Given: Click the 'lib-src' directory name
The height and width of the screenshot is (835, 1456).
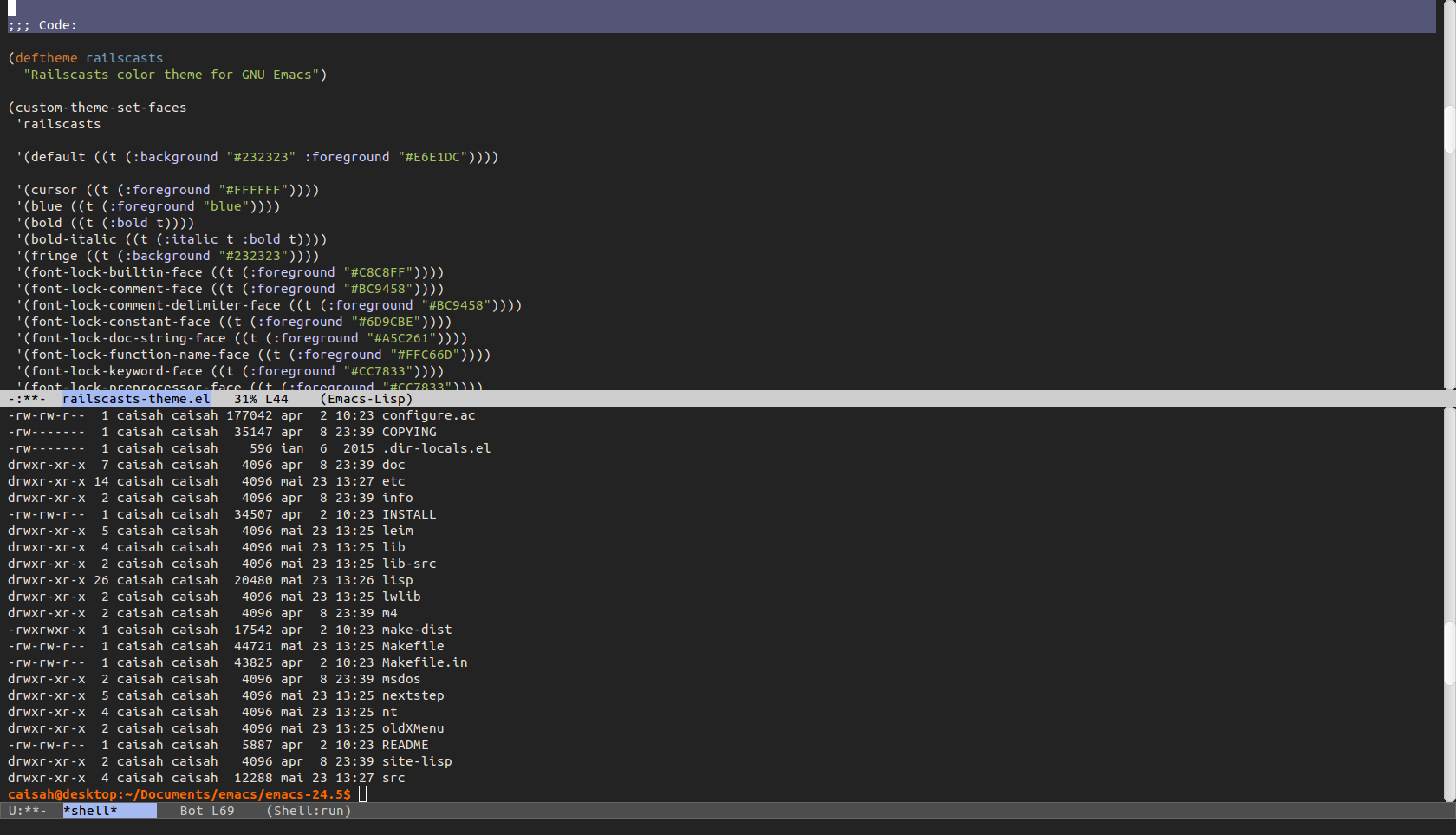Looking at the screenshot, I should [x=409, y=564].
